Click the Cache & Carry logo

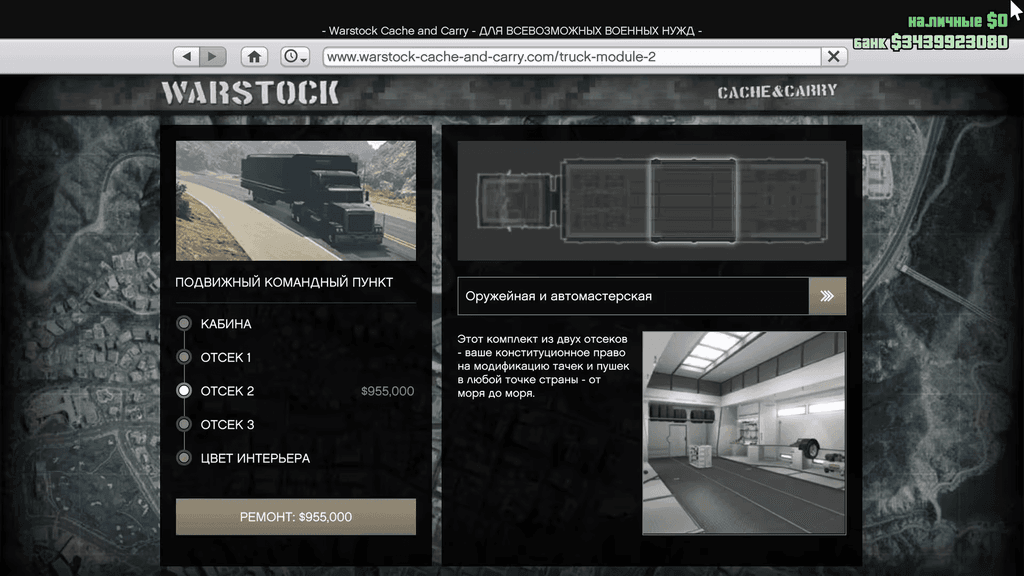777,91
